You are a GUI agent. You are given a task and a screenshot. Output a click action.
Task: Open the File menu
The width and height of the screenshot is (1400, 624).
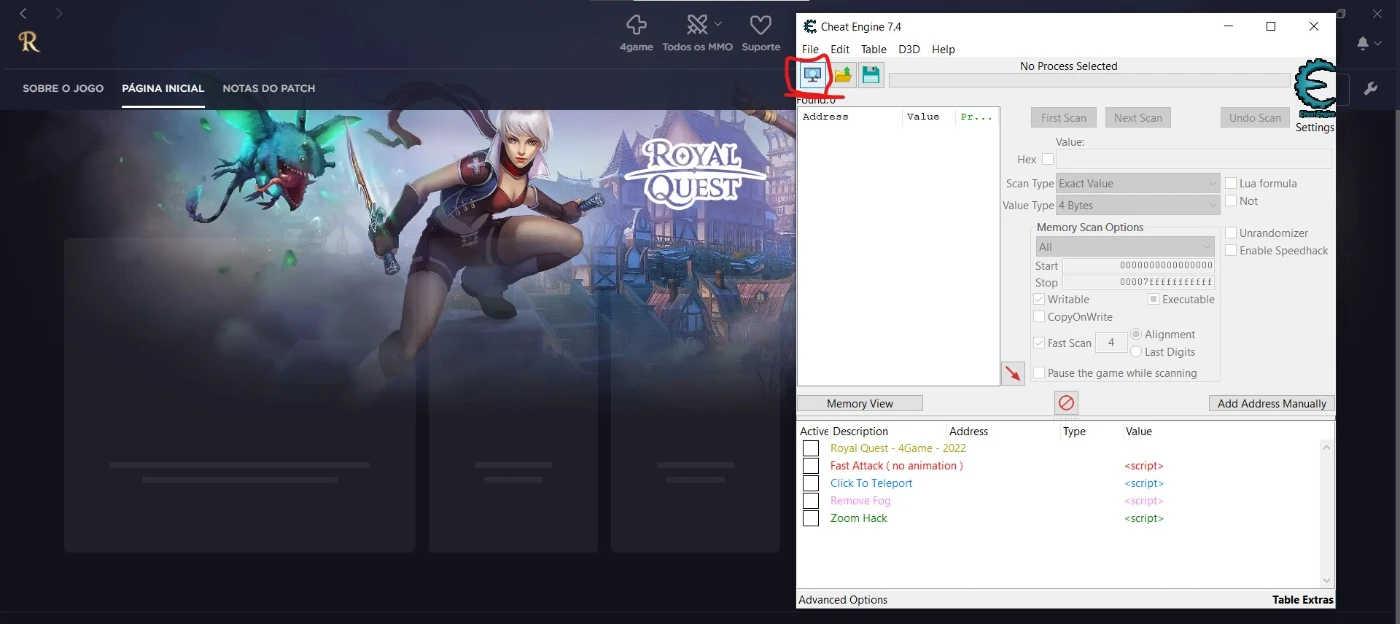click(x=810, y=49)
